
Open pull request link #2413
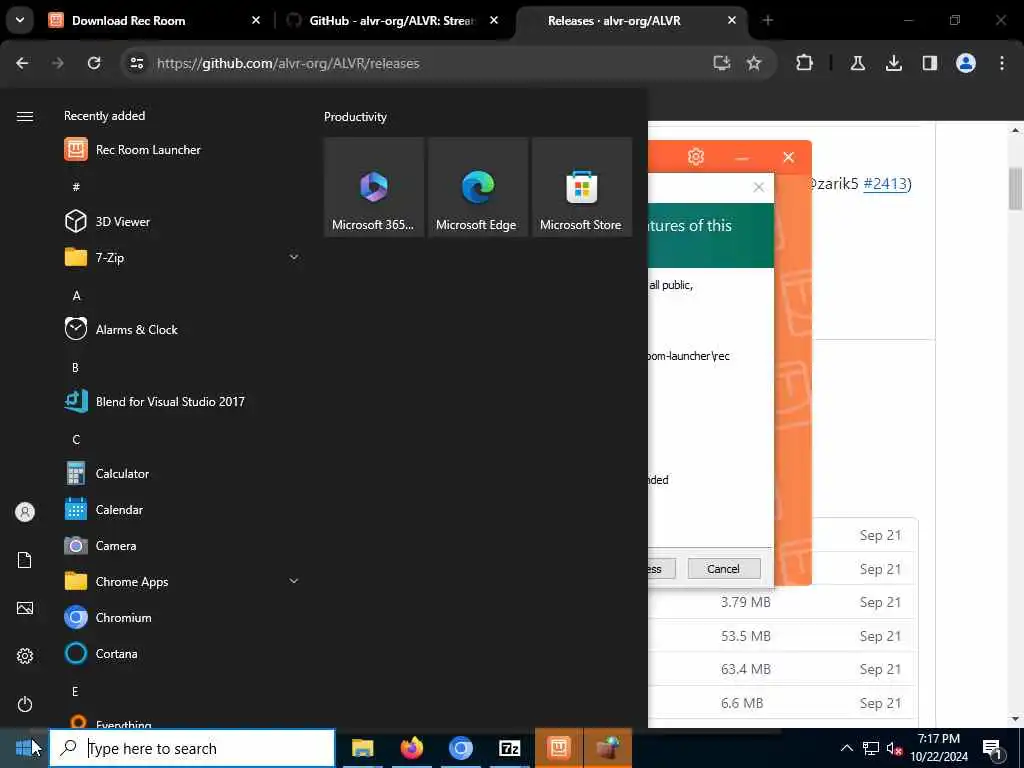pyautogui.click(x=885, y=184)
